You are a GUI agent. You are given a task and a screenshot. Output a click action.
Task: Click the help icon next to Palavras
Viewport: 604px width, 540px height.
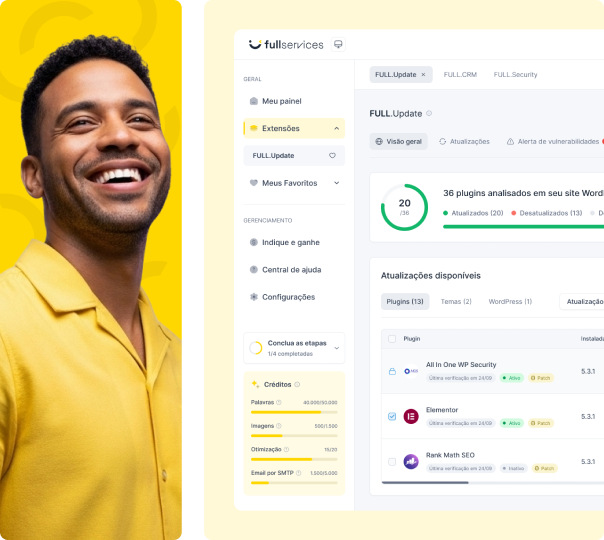pyautogui.click(x=279, y=402)
